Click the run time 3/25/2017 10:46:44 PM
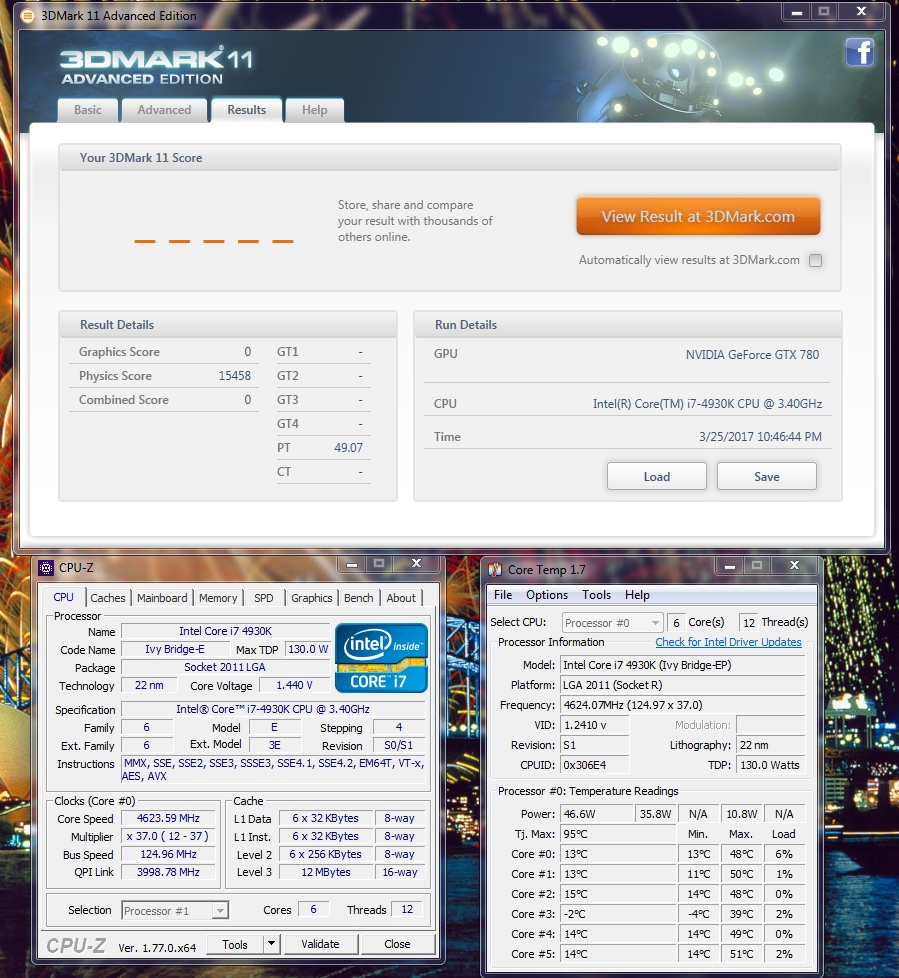Screen dimensions: 899x978 (760, 437)
